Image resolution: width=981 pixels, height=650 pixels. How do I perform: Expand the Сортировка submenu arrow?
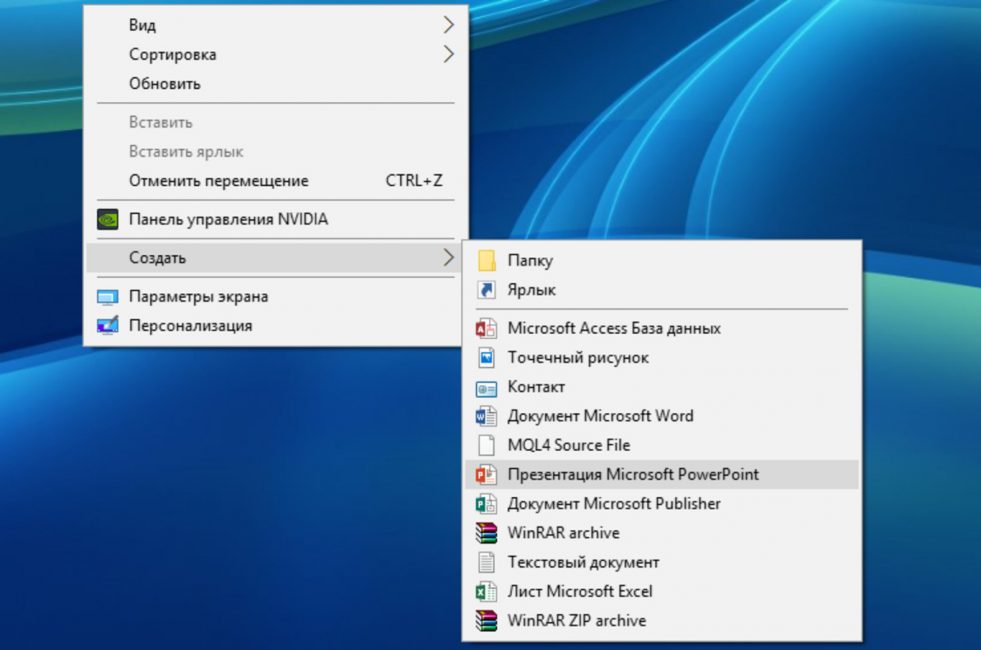pyautogui.click(x=448, y=54)
